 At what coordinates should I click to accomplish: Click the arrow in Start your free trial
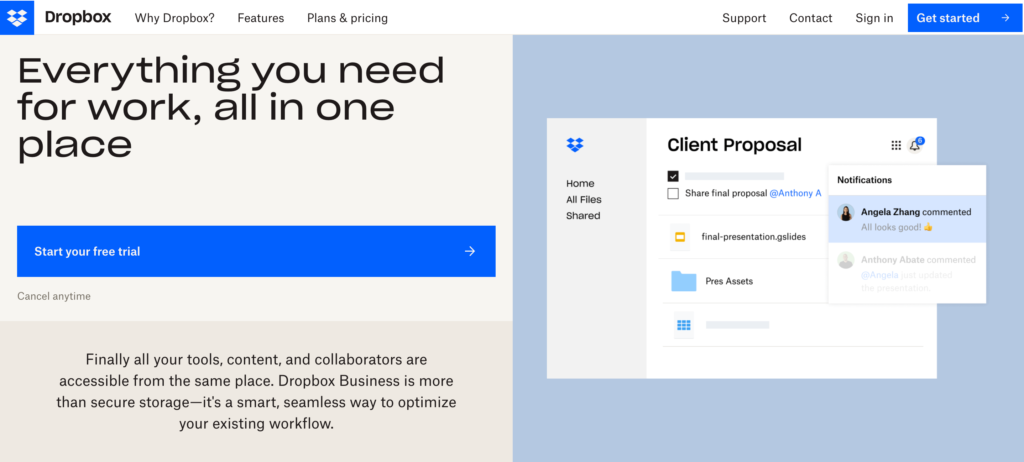[470, 252]
